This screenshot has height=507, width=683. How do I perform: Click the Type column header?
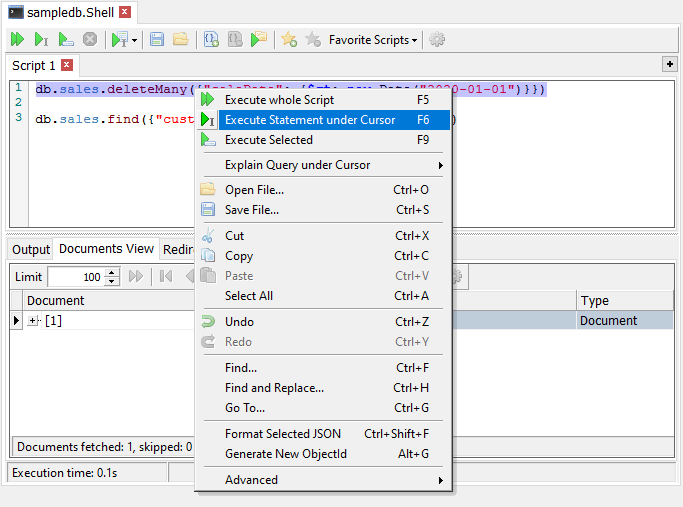[x=625, y=300]
